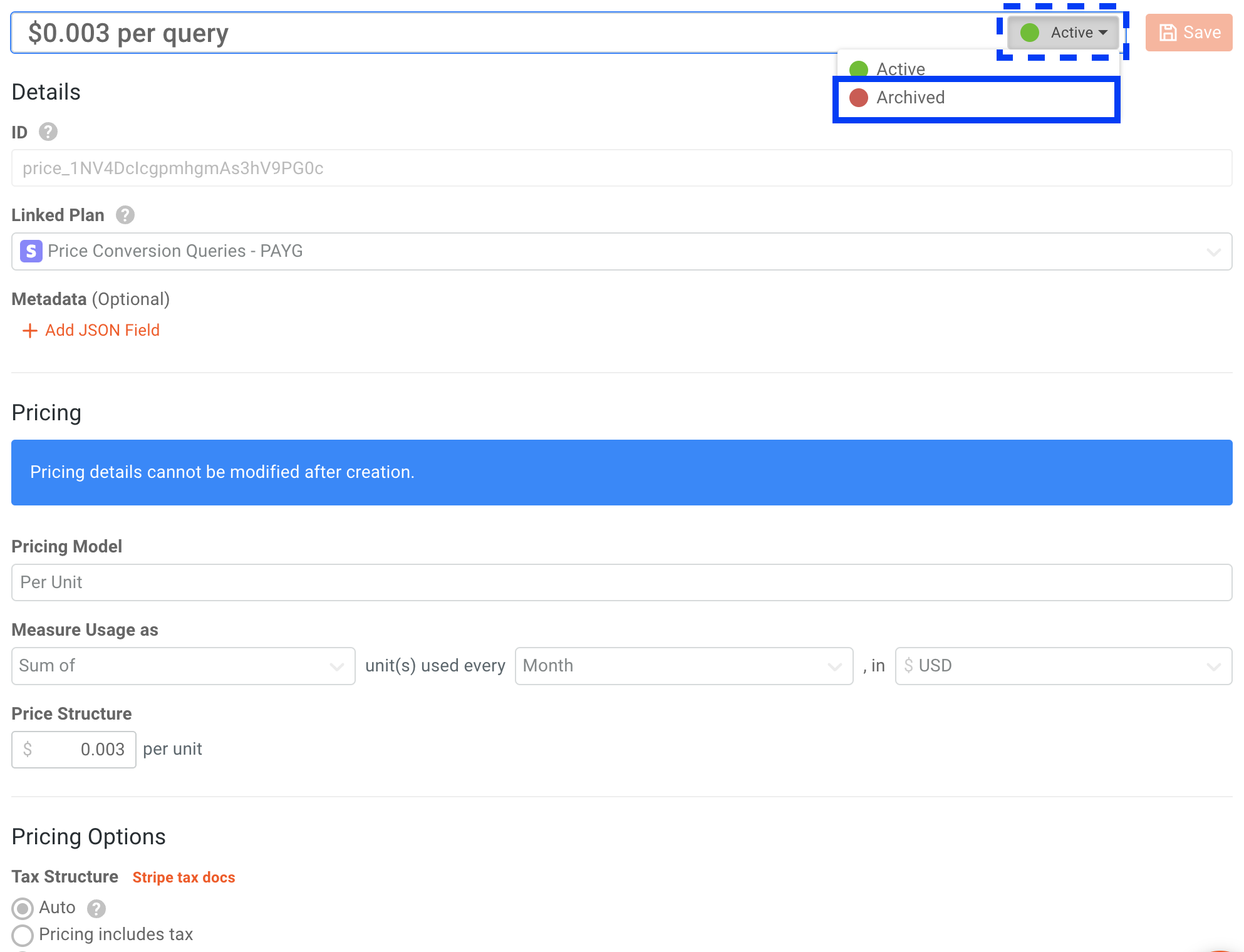This screenshot has height=952, width=1244.
Task: Click the Add JSON Field link
Action: tap(102, 330)
